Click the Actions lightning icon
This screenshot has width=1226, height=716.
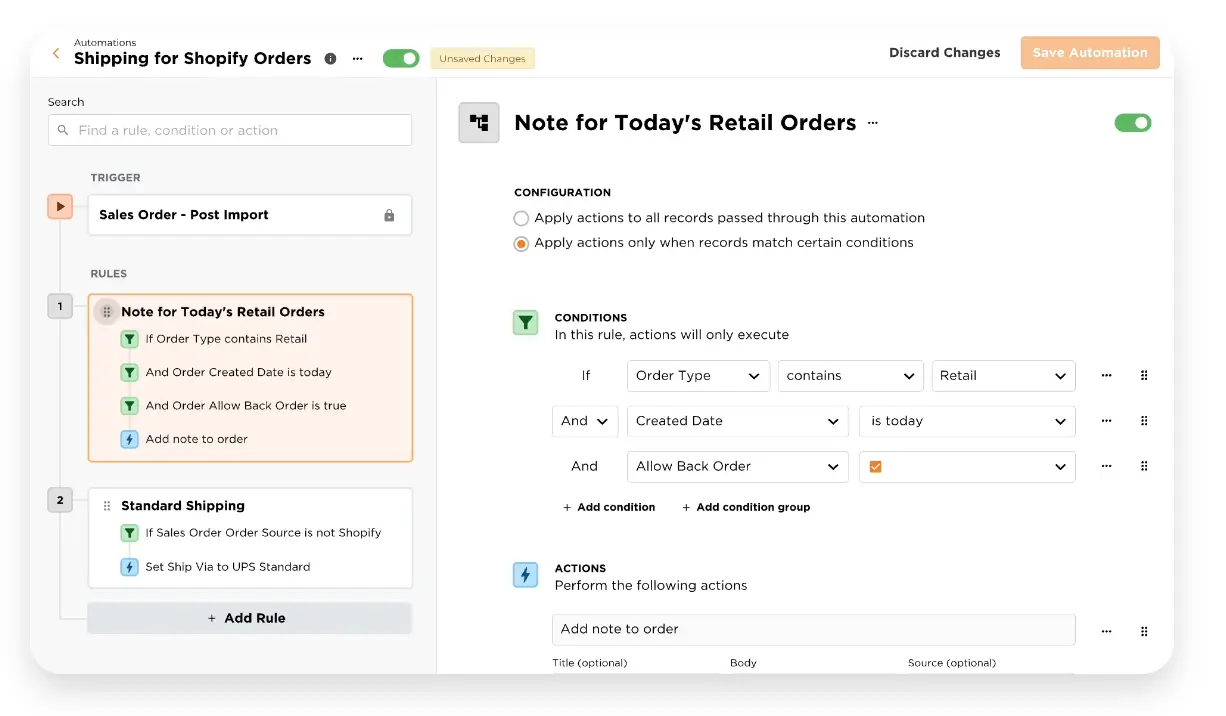[x=525, y=574]
